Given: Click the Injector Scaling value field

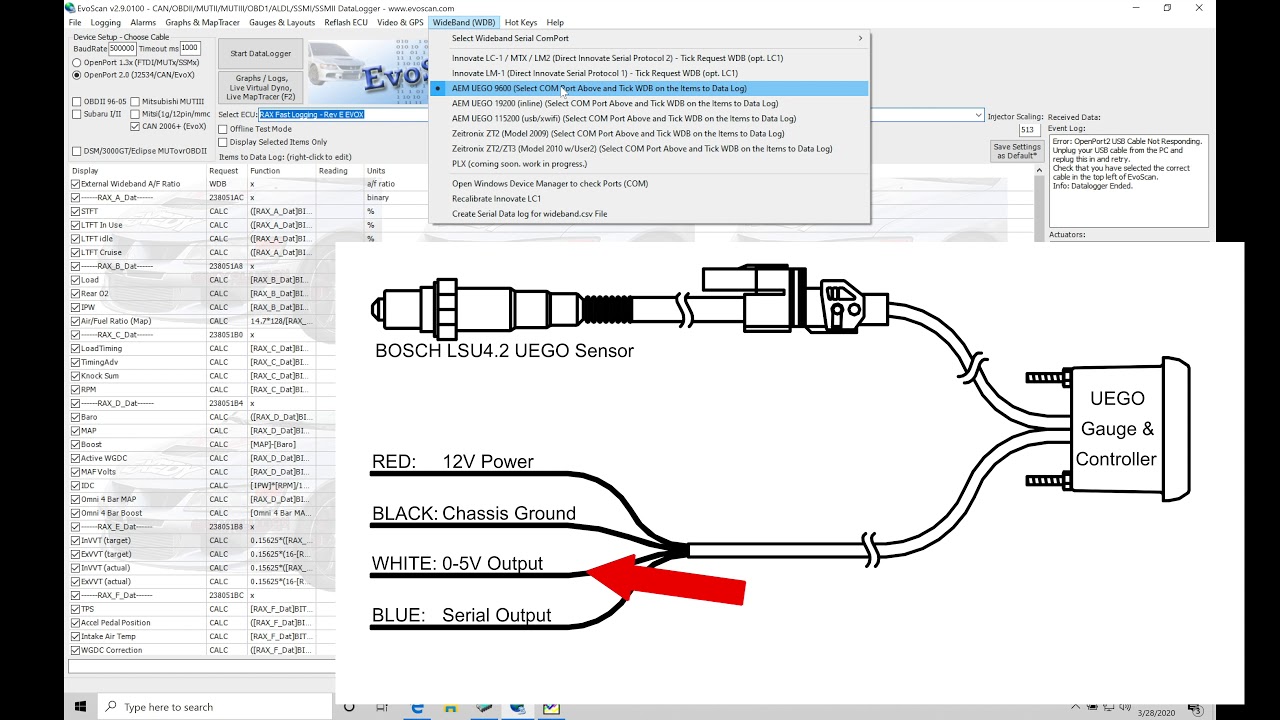Looking at the screenshot, I should click(x=1028, y=129).
